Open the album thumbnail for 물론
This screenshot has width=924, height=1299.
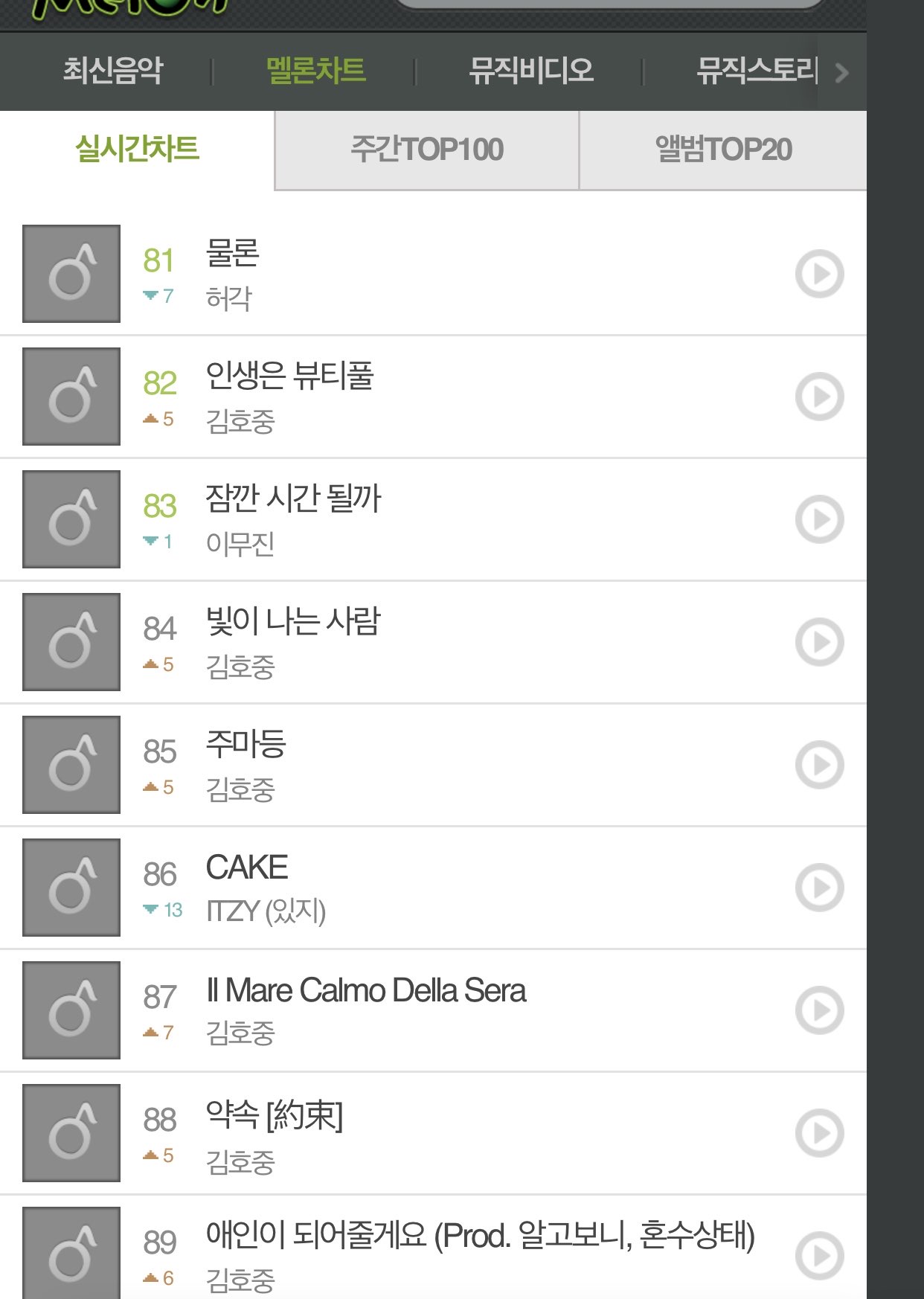(71, 274)
